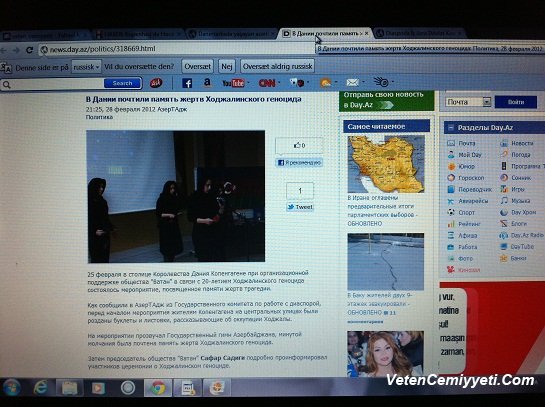
Task: Open the Amazon toolbar shortcut
Action: point(207,82)
